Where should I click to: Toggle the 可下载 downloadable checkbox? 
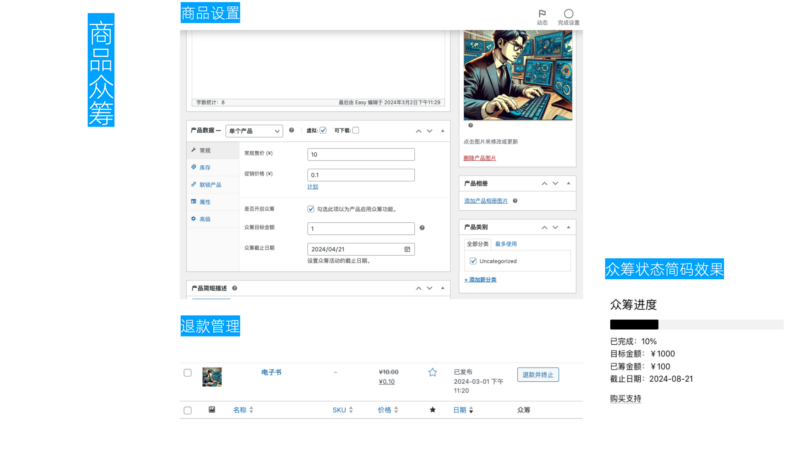(356, 131)
